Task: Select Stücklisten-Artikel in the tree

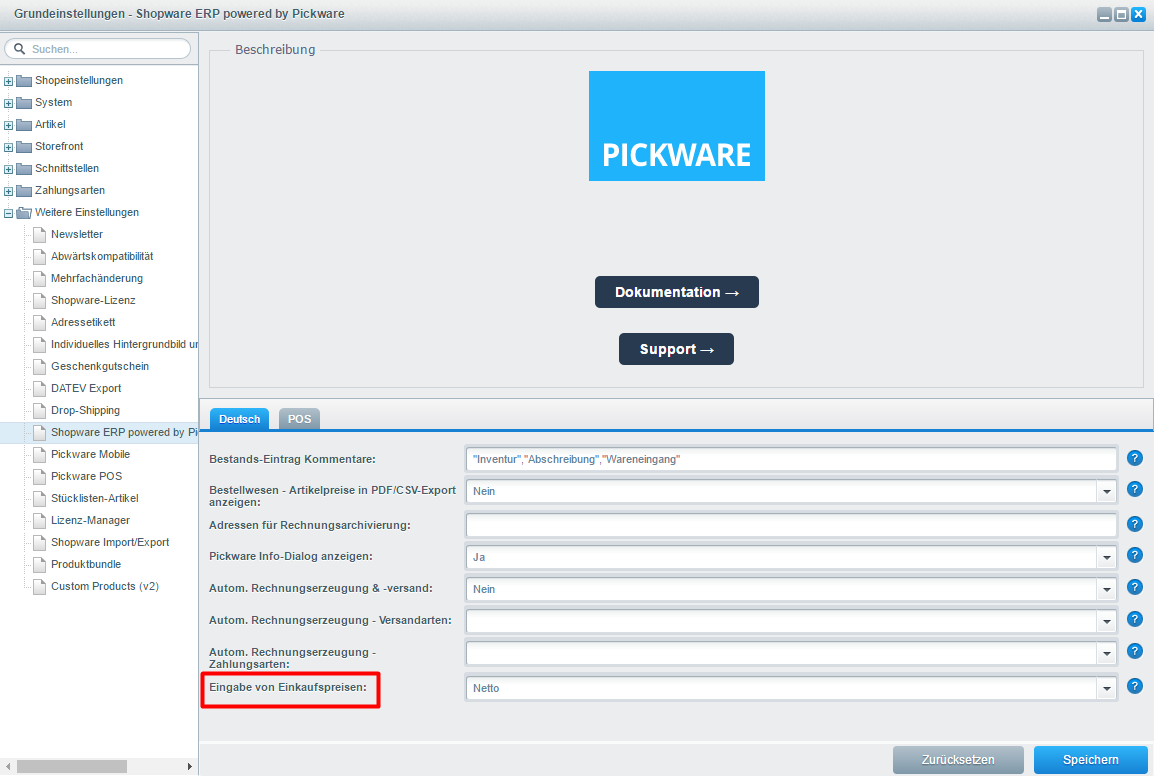Action: click(94, 498)
